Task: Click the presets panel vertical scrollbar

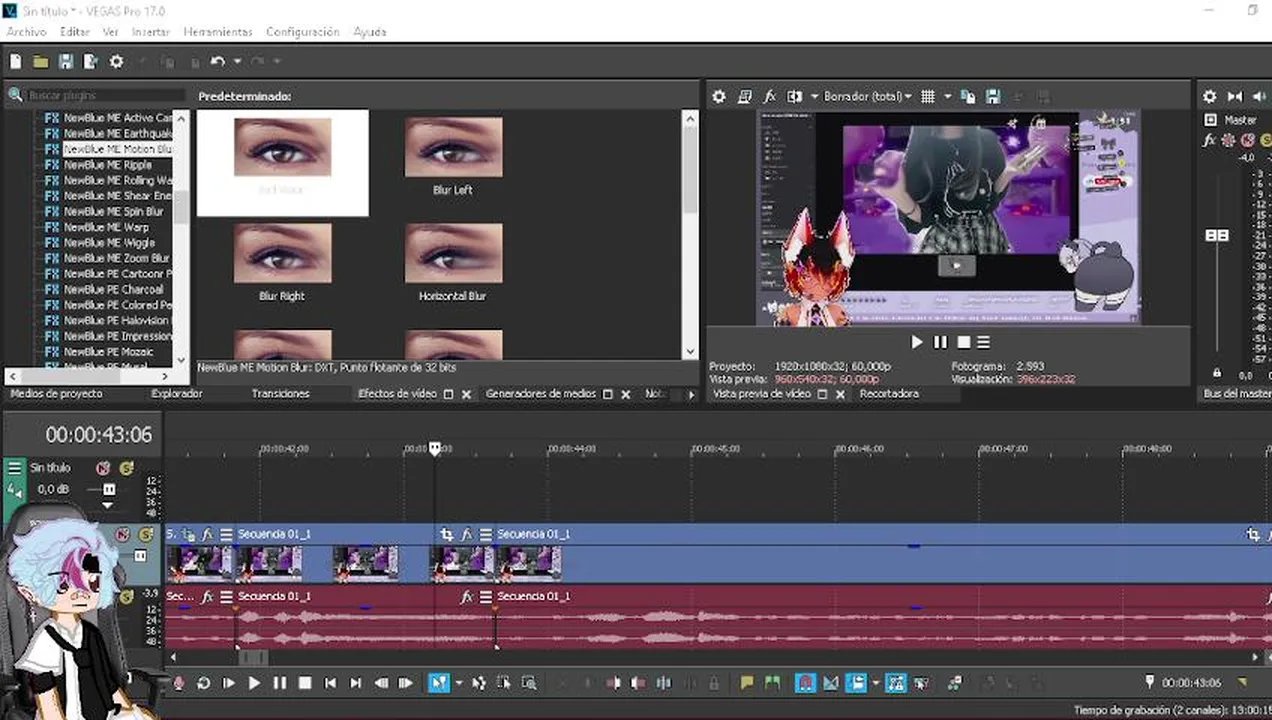Action: click(690, 234)
